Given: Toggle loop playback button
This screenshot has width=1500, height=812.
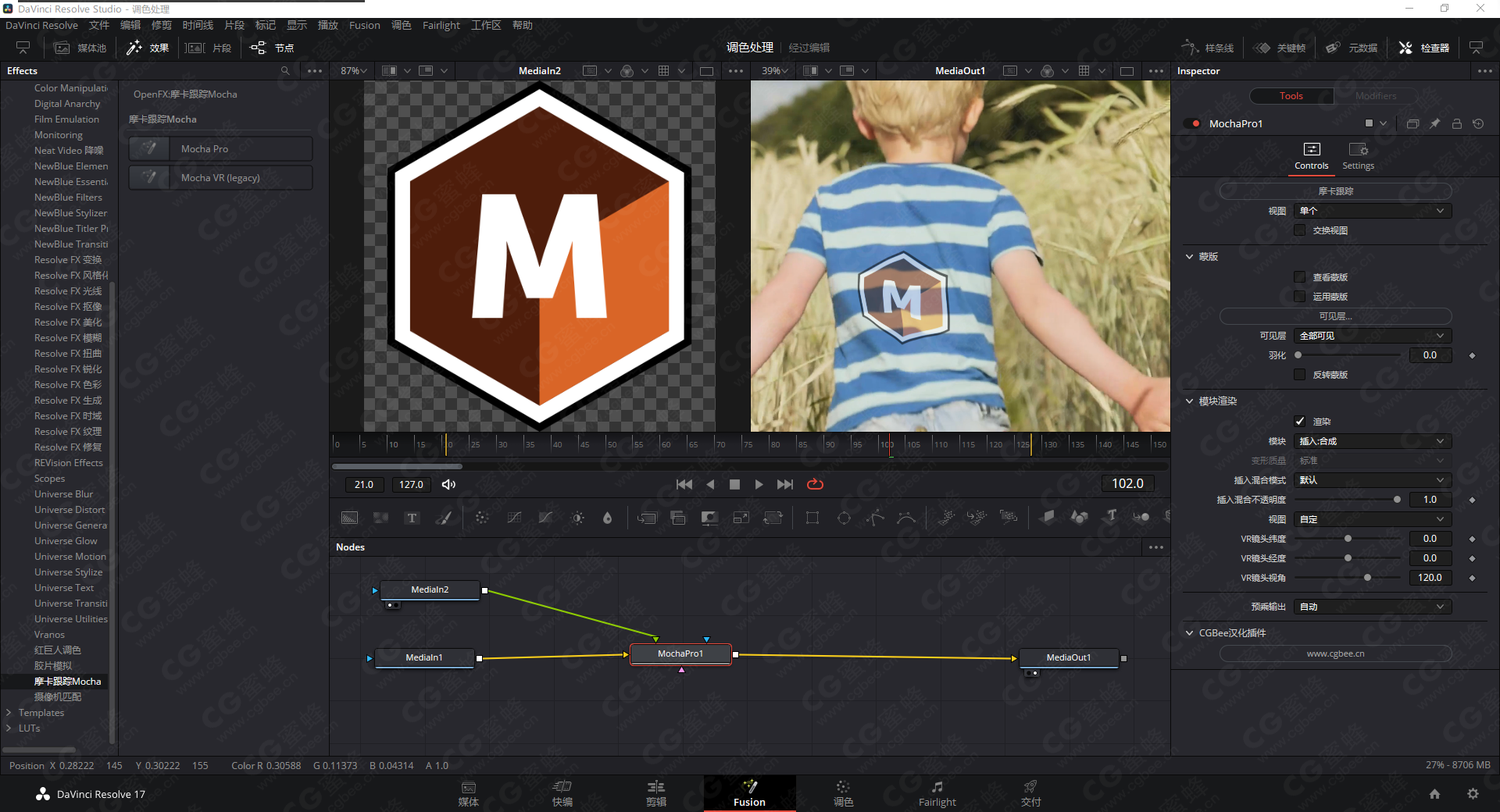Looking at the screenshot, I should pos(815,484).
